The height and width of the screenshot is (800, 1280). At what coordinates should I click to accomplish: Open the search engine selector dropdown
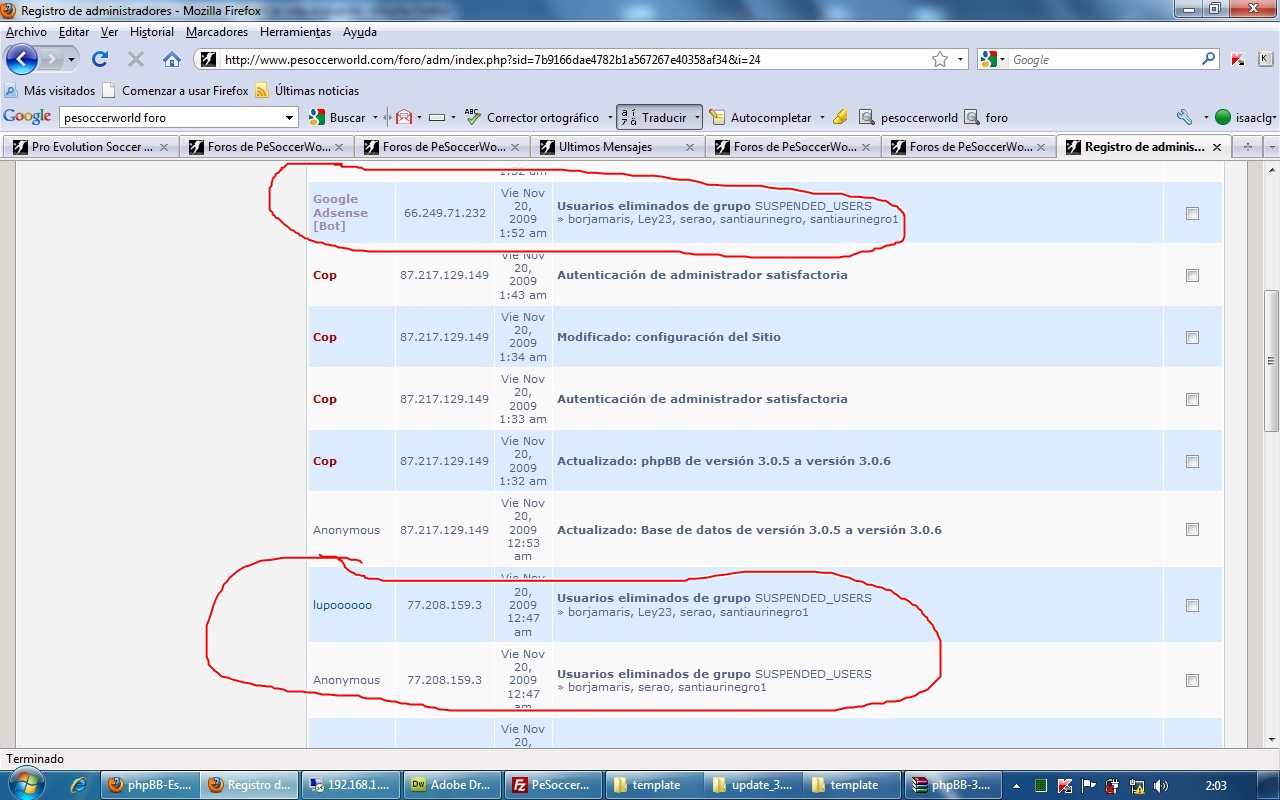(1002, 59)
